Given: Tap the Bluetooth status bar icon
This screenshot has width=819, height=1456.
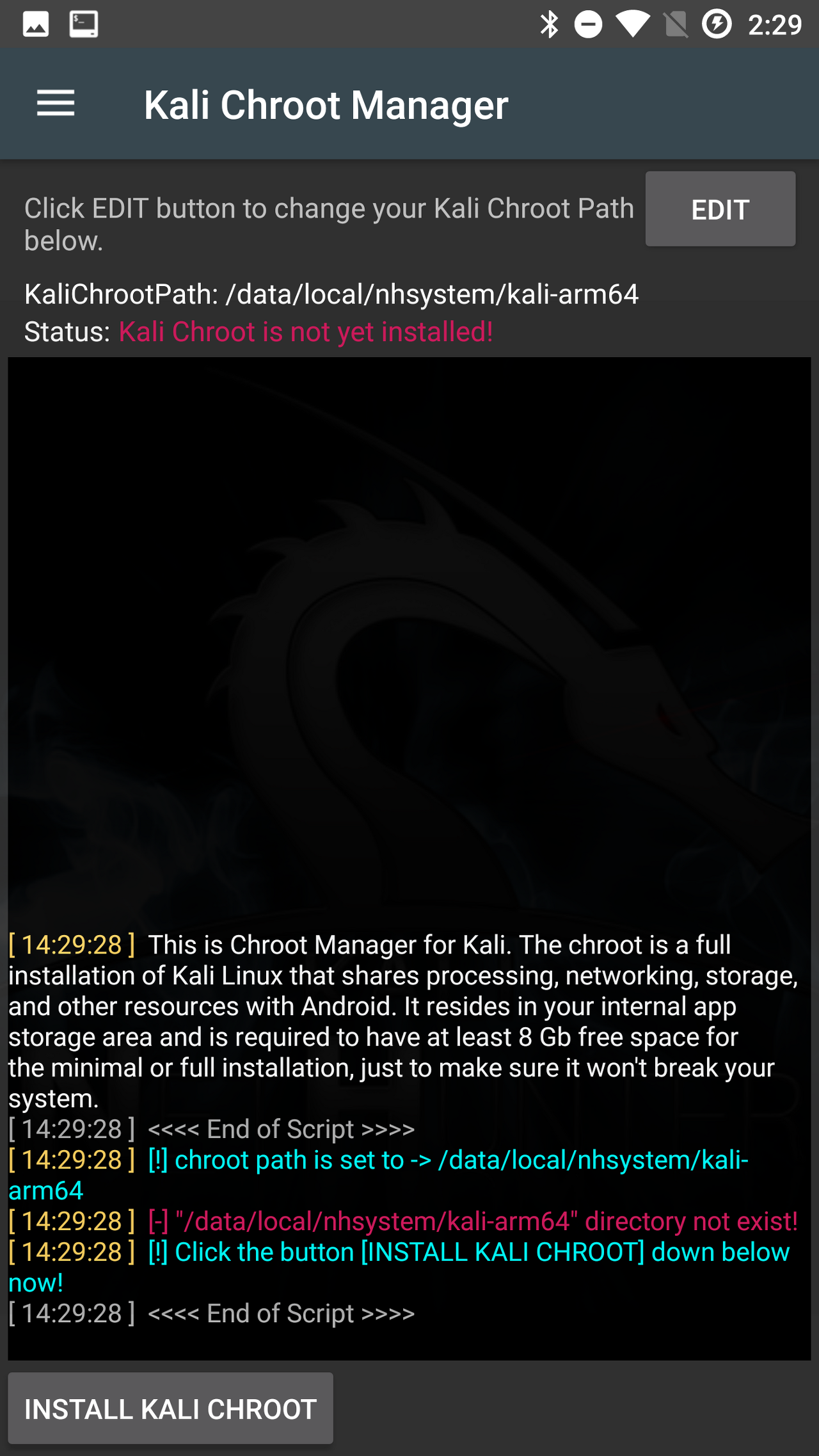Looking at the screenshot, I should click(549, 25).
